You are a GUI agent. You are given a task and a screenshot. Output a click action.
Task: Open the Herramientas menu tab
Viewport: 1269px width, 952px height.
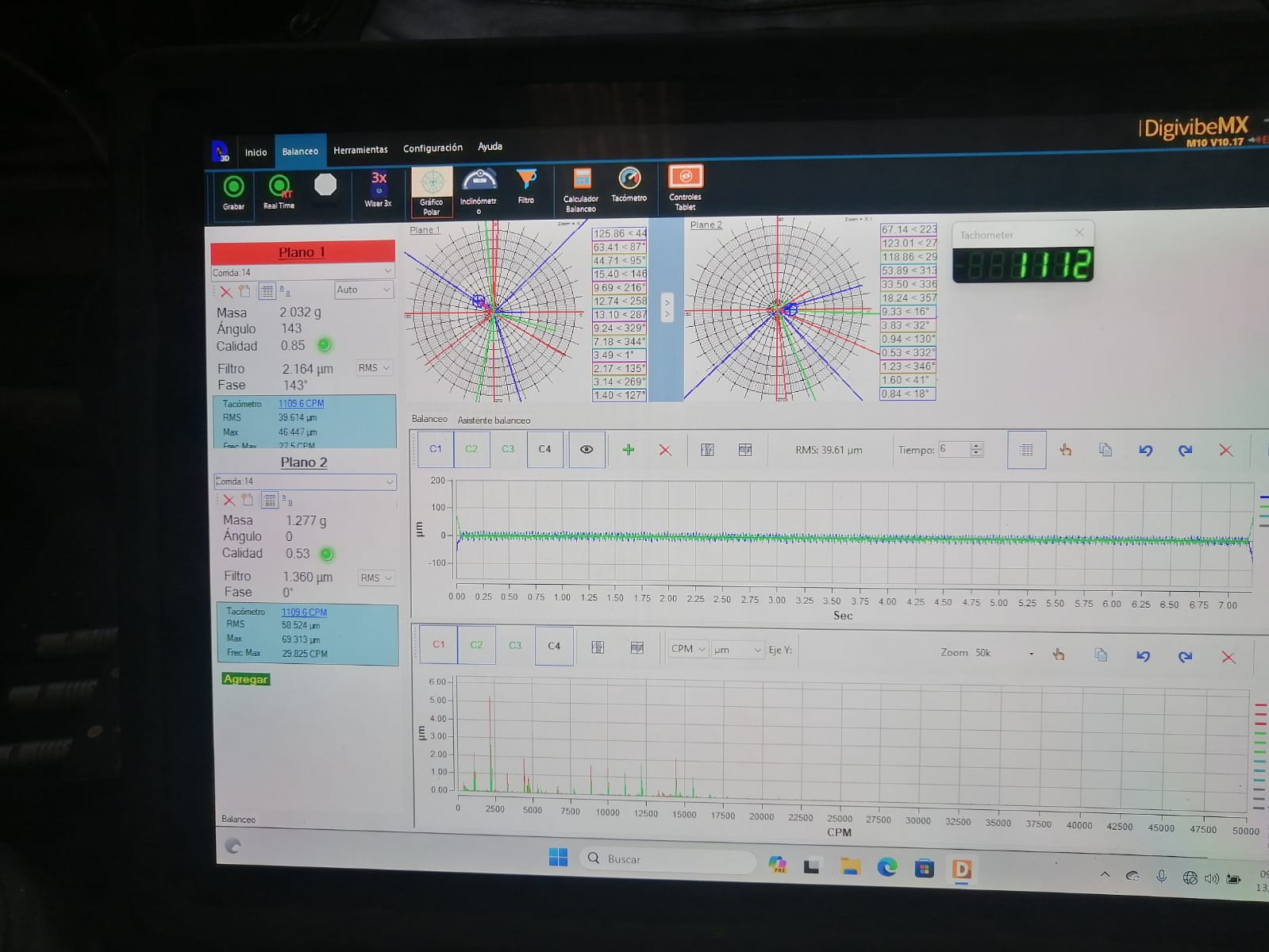(360, 150)
